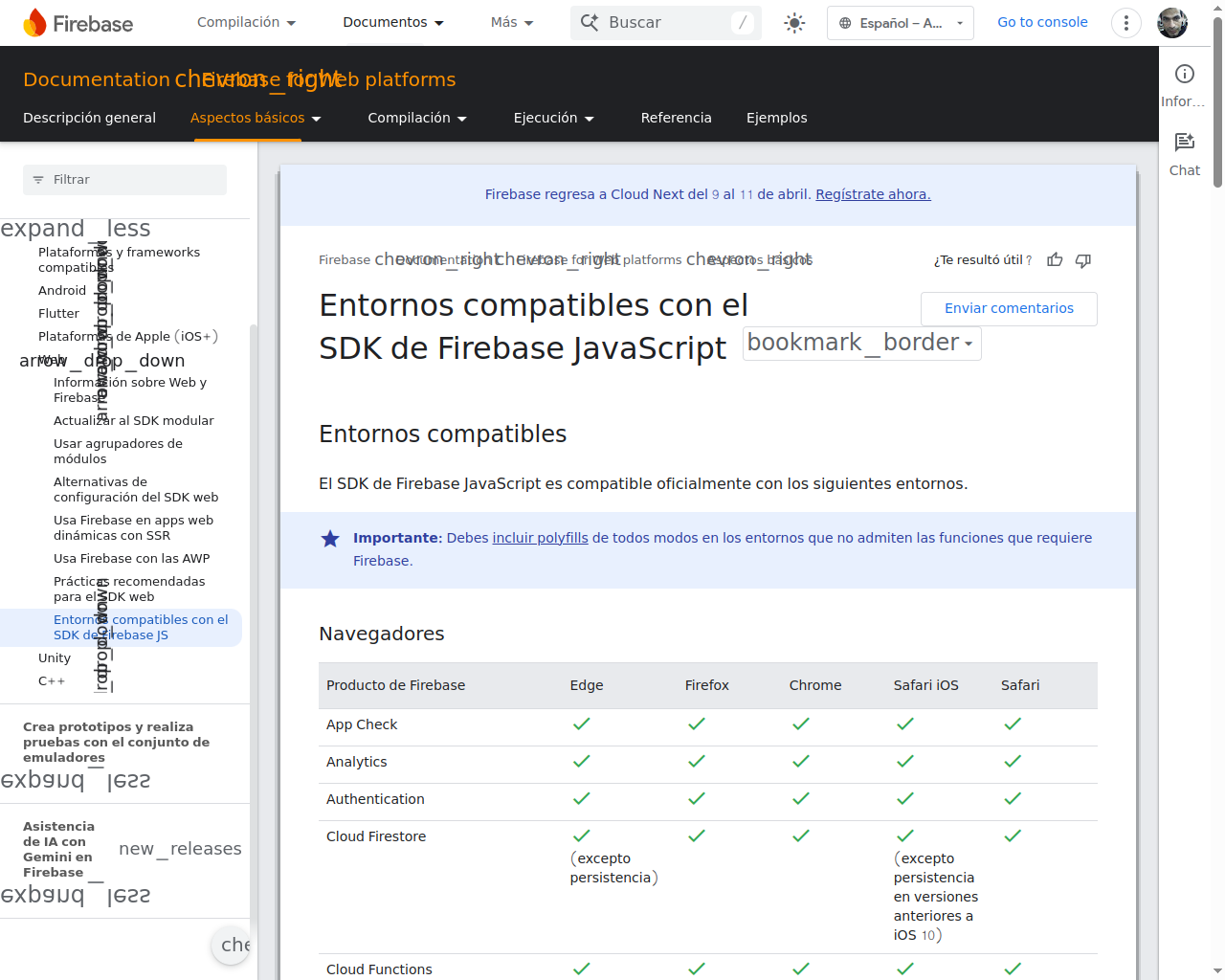Follow the Regístrate ahora link
1225x980 pixels.
click(873, 194)
